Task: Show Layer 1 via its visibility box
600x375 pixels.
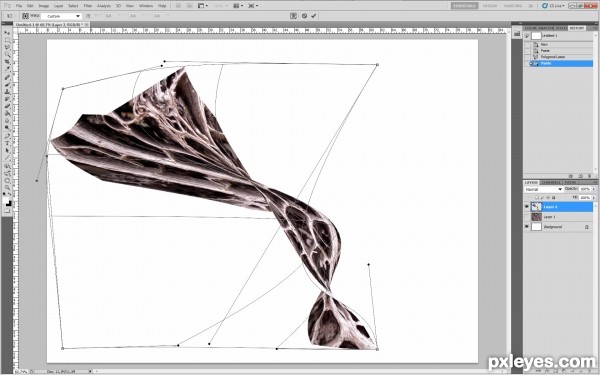Action: [x=527, y=217]
